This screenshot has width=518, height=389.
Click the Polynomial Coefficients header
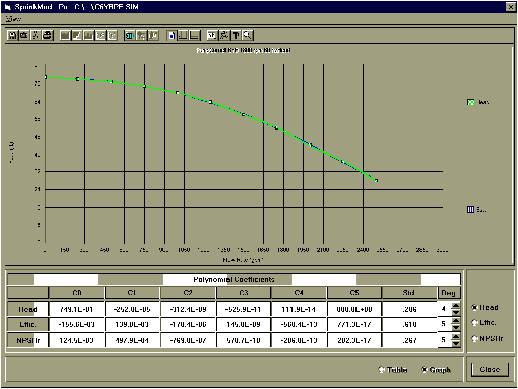pos(234,279)
